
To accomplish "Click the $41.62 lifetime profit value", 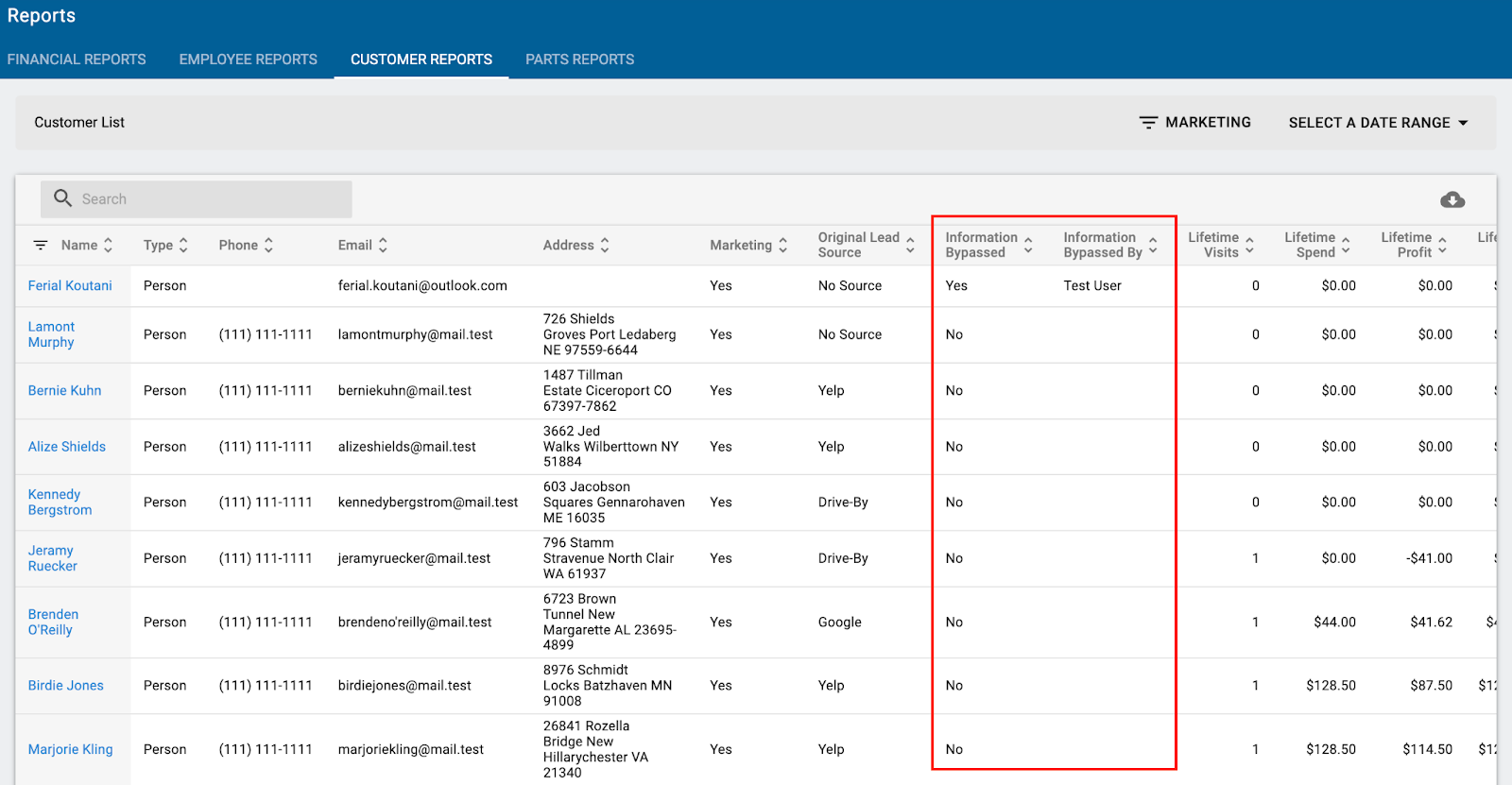I will 1431,622.
